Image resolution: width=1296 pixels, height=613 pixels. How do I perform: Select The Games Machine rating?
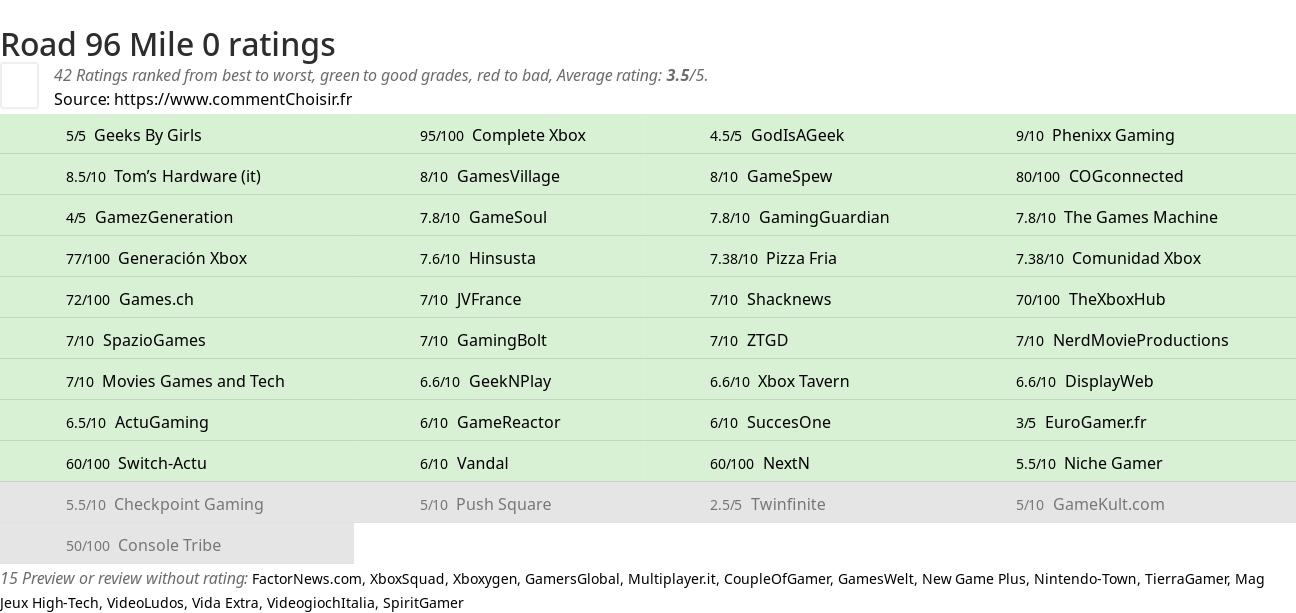pyautogui.click(x=1141, y=217)
